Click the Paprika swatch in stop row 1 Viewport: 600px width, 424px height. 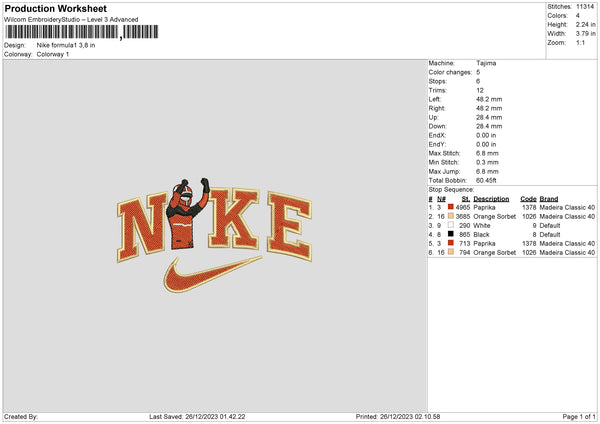pos(451,207)
